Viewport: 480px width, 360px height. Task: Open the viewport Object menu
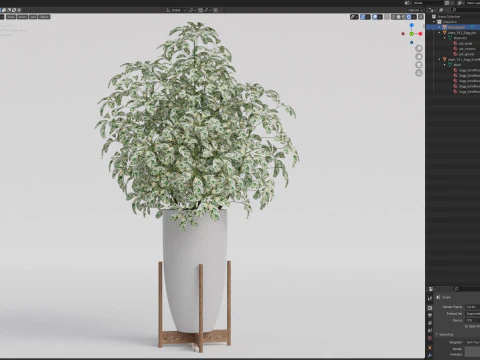44,17
